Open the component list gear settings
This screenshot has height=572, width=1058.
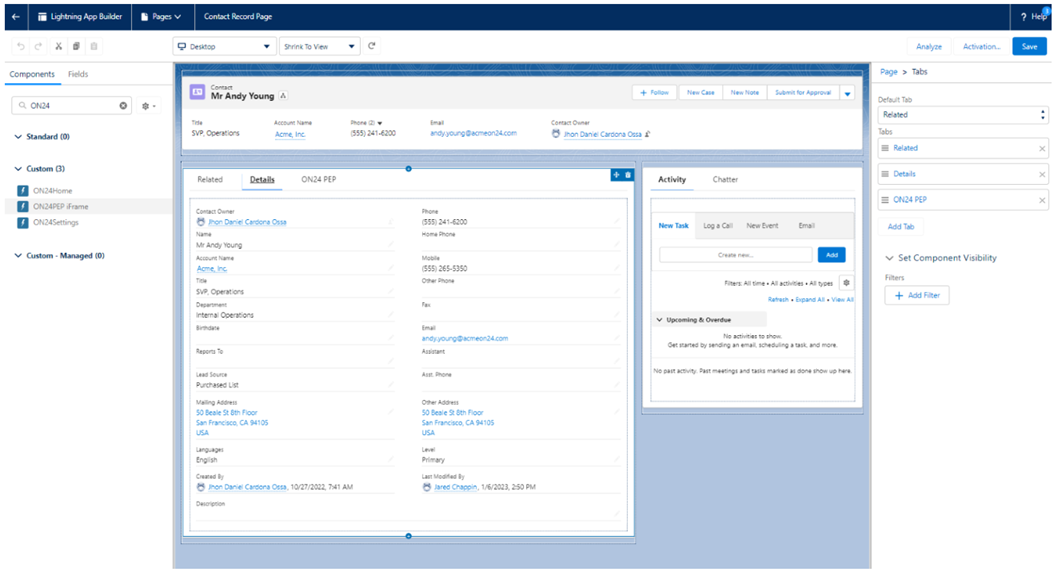click(x=148, y=106)
